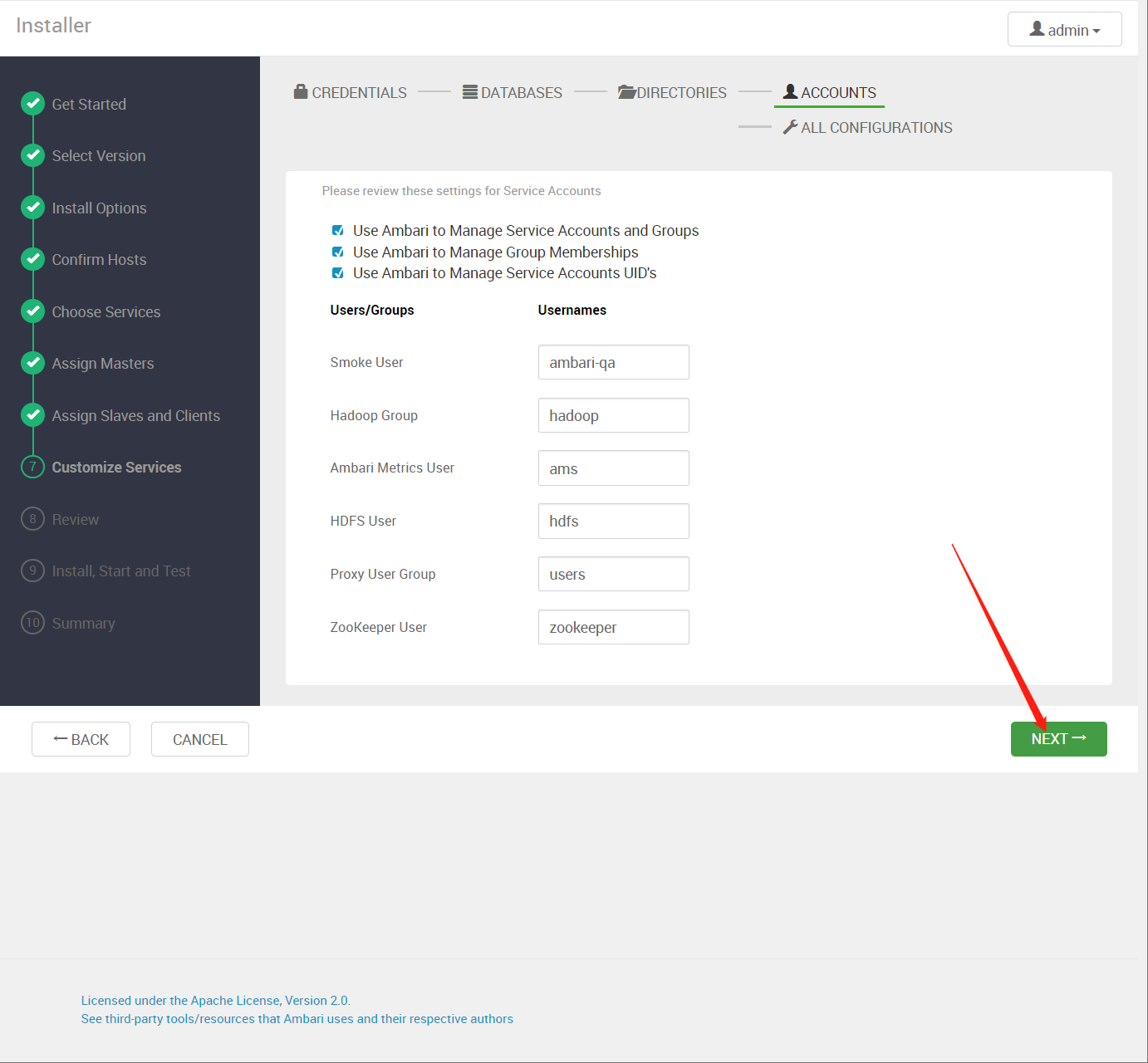The width and height of the screenshot is (1148, 1063).
Task: Click the step 8 Review circle icon
Action: pyautogui.click(x=32, y=519)
